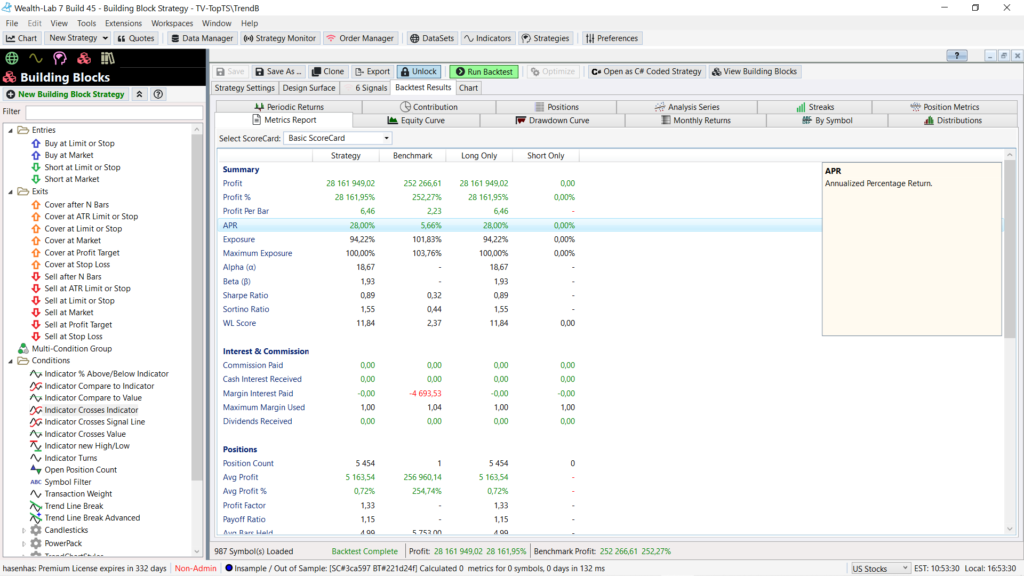Screen dimensions: 1024x576
Task: Toggle the Unlock button
Action: click(419, 71)
